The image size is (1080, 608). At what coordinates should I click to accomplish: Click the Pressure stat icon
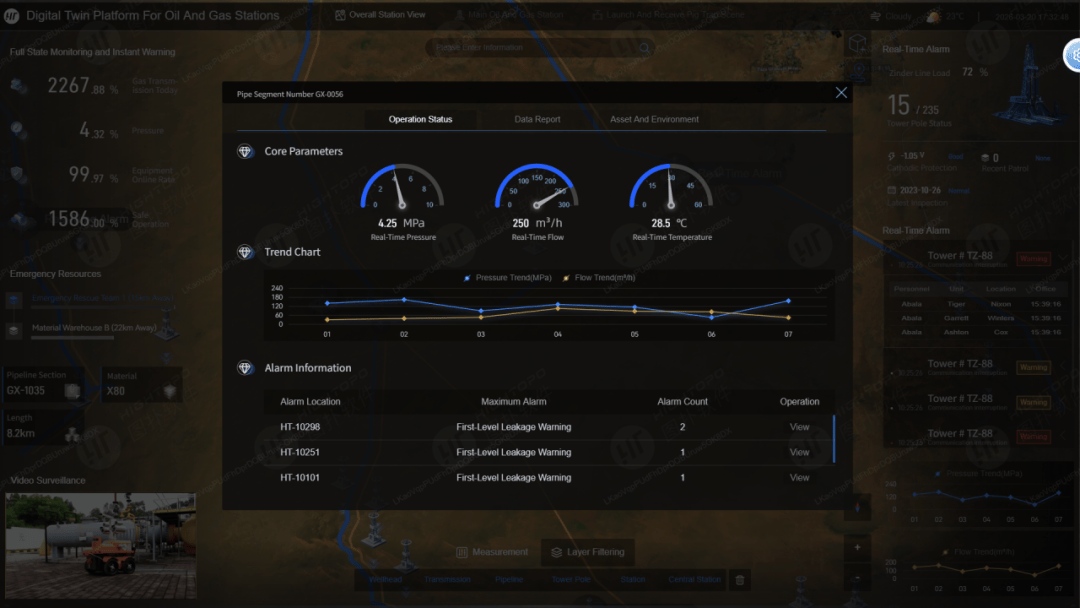(19, 130)
